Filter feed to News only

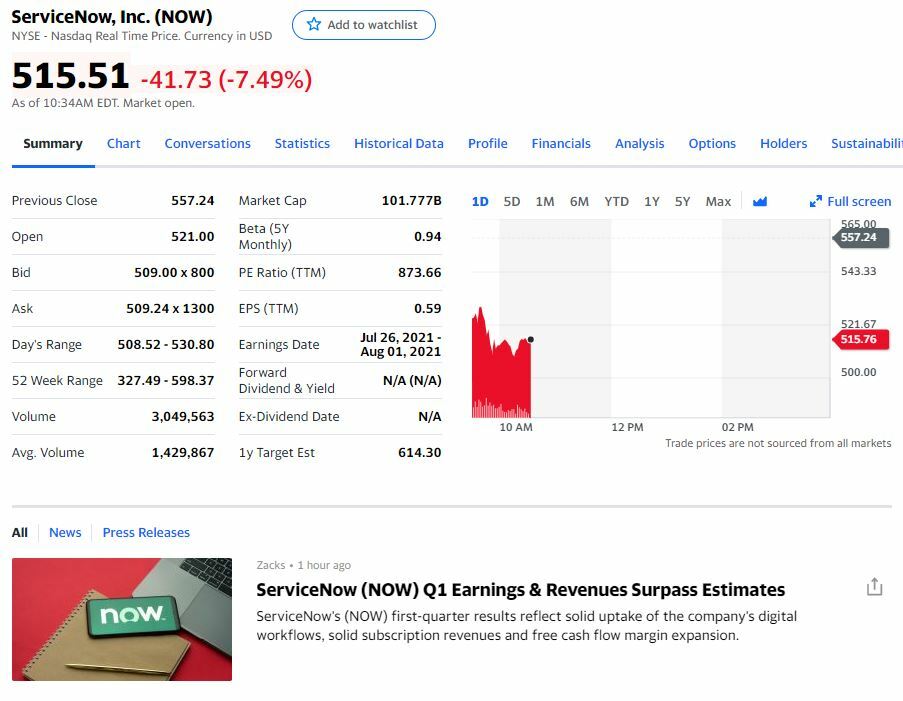coord(65,532)
